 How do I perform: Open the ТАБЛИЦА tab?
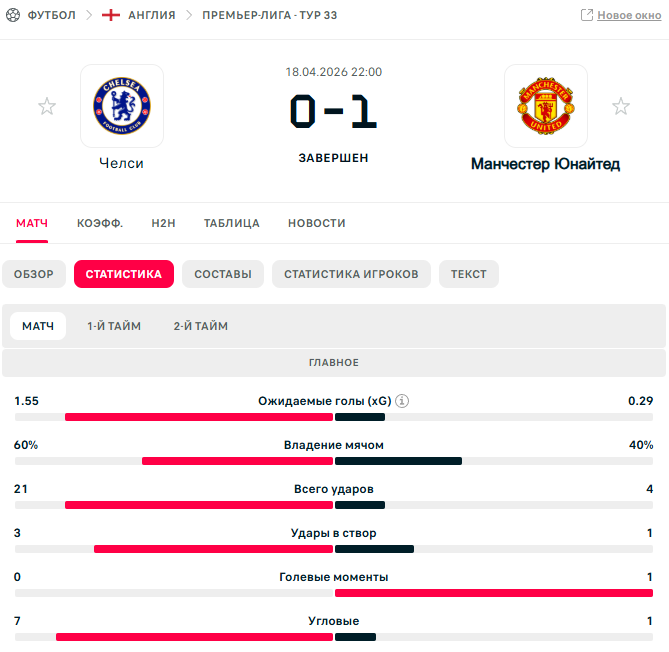click(x=232, y=223)
